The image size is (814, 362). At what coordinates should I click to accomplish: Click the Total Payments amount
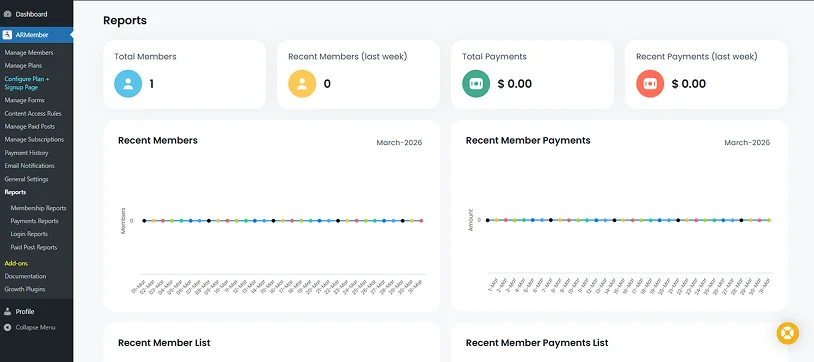point(514,84)
